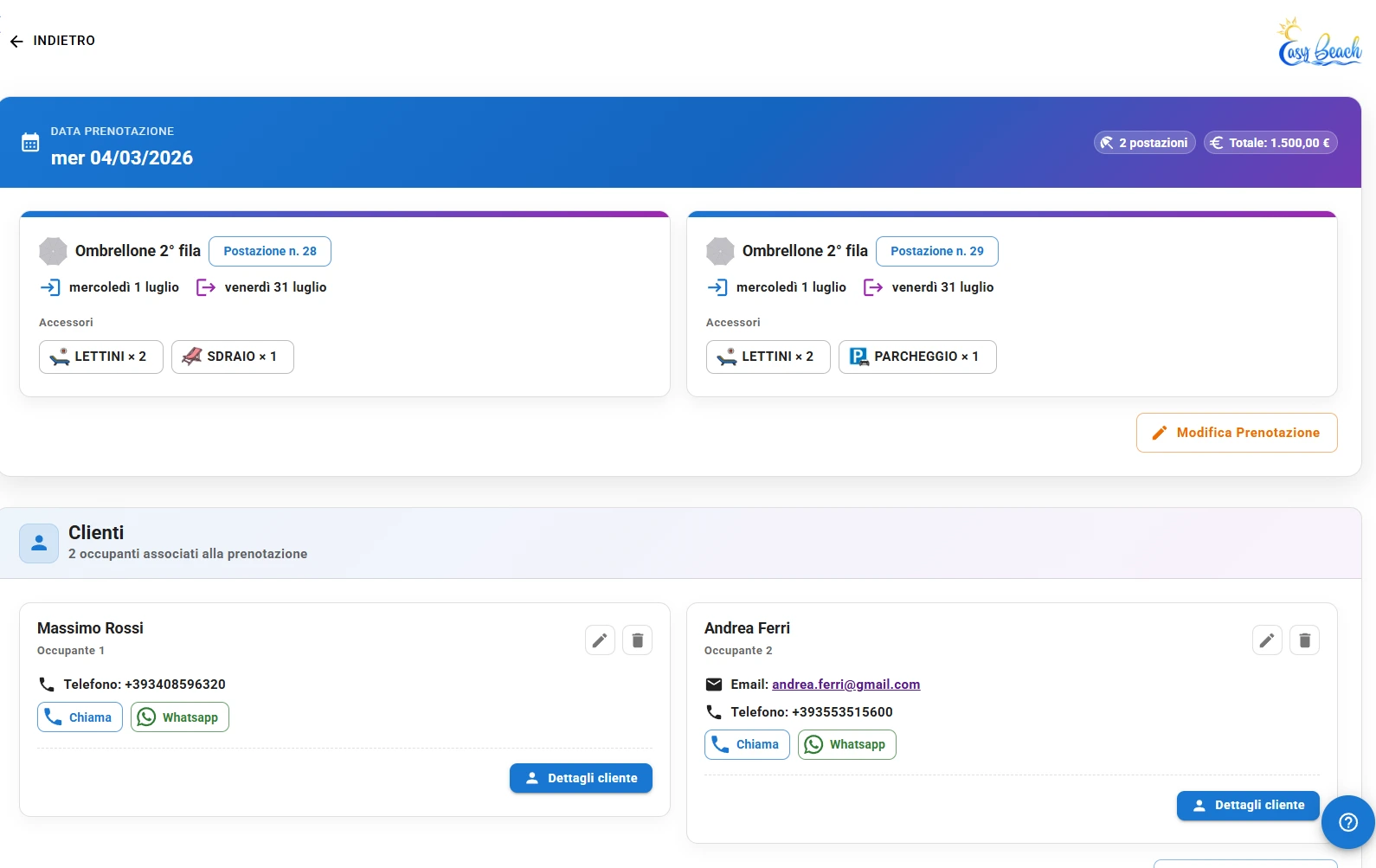Viewport: 1376px width, 868px height.
Task: Edit Andrea Ferri with pencil icon
Action: 1267,640
